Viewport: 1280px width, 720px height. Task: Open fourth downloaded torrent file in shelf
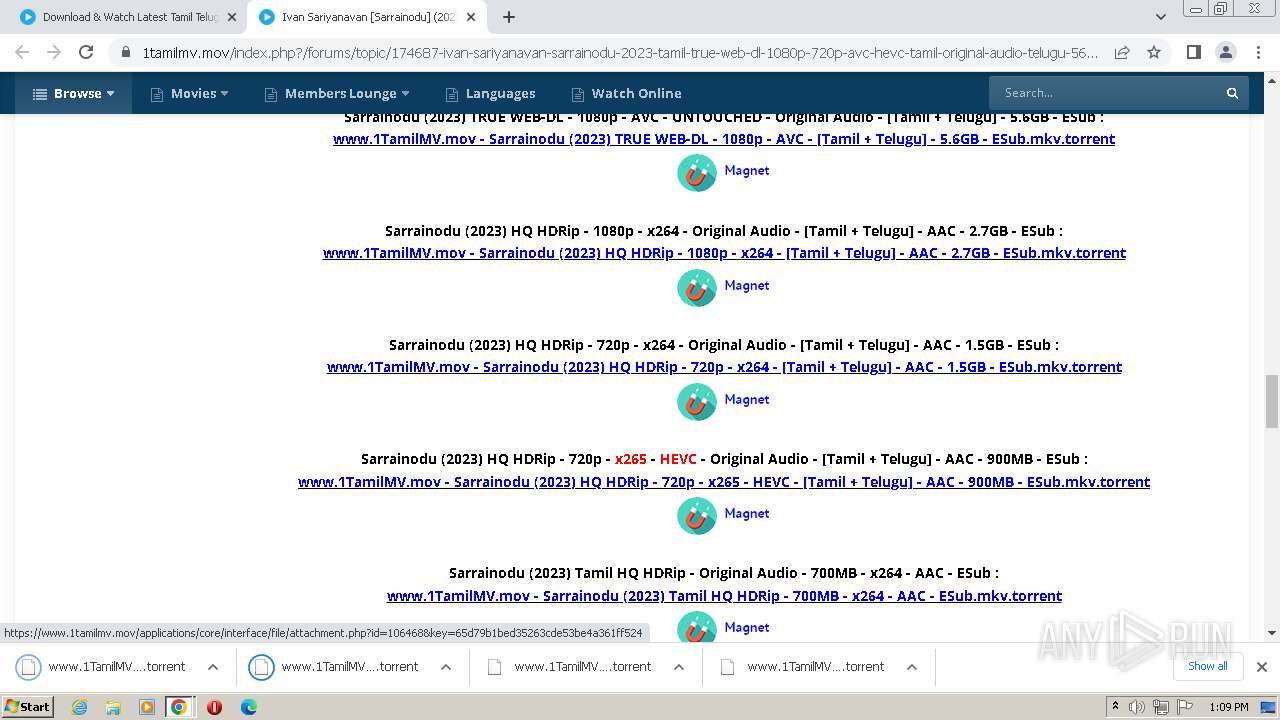tap(804, 667)
